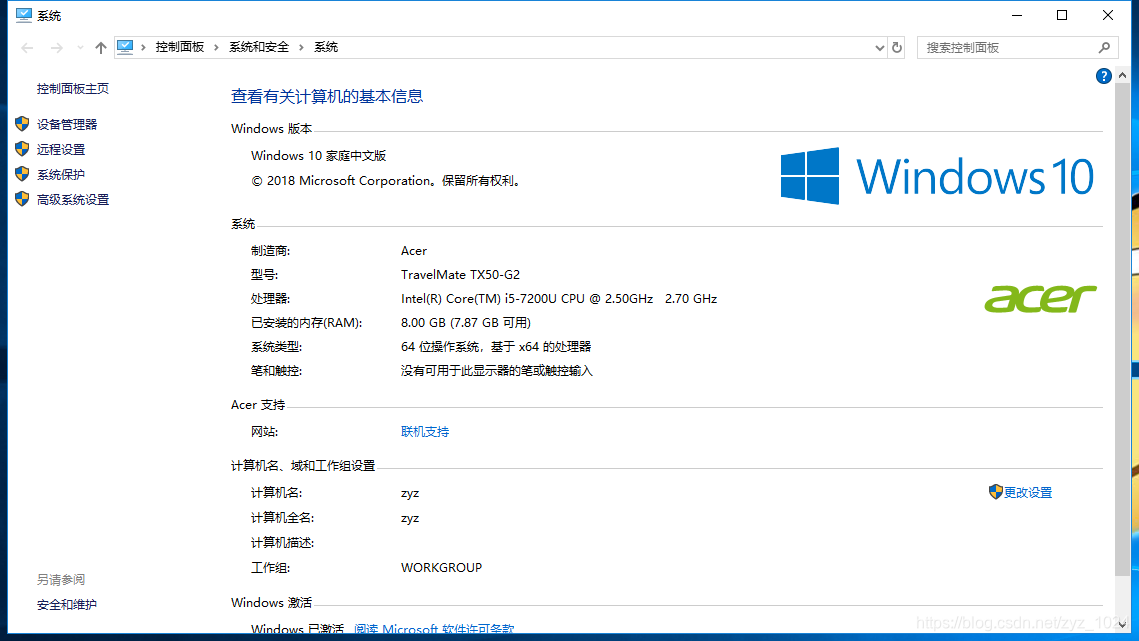Screen dimensions: 1139x641
Task: Click shield icon beside 高级系统设置
Action: point(22,198)
